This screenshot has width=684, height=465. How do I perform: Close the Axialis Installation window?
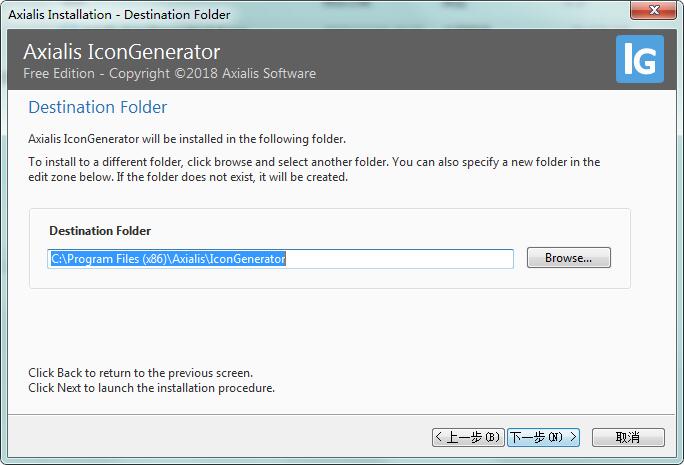pyautogui.click(x=653, y=10)
